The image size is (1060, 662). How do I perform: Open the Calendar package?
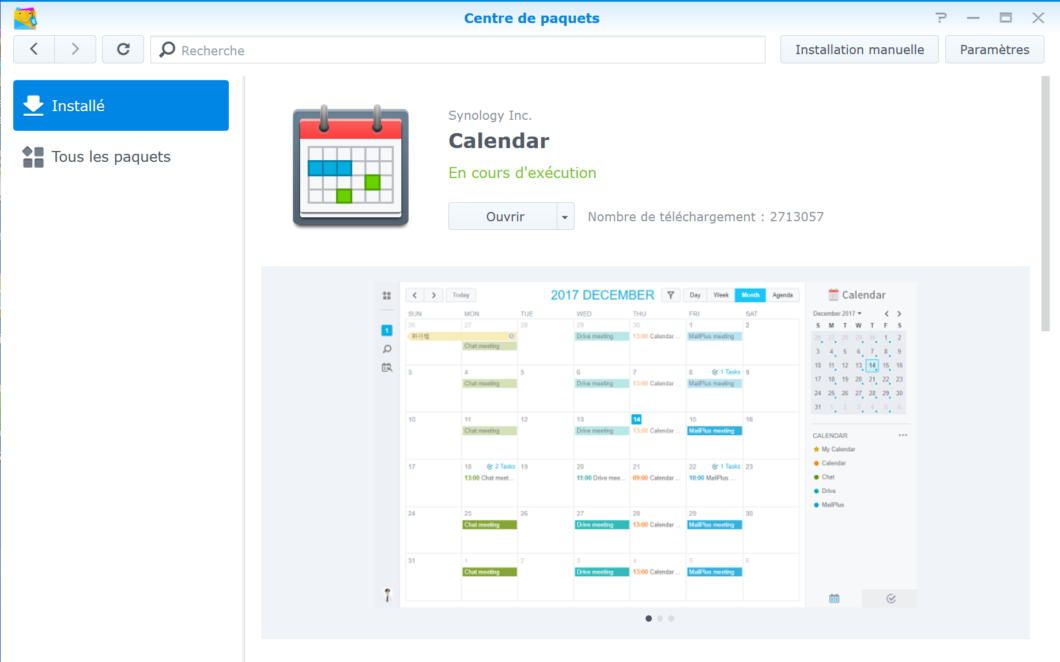(x=502, y=216)
